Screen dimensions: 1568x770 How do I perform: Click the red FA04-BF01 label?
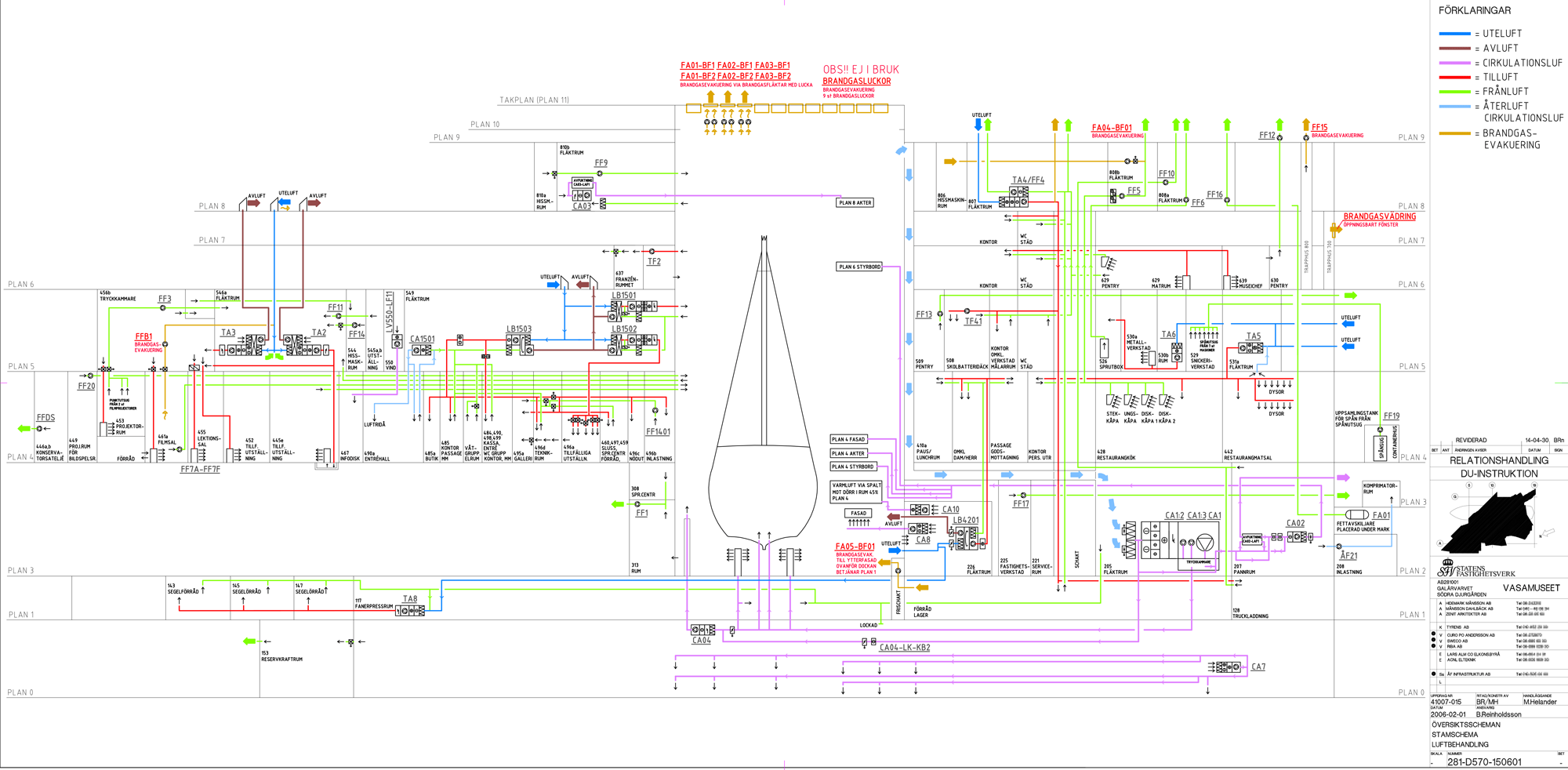[x=1112, y=128]
